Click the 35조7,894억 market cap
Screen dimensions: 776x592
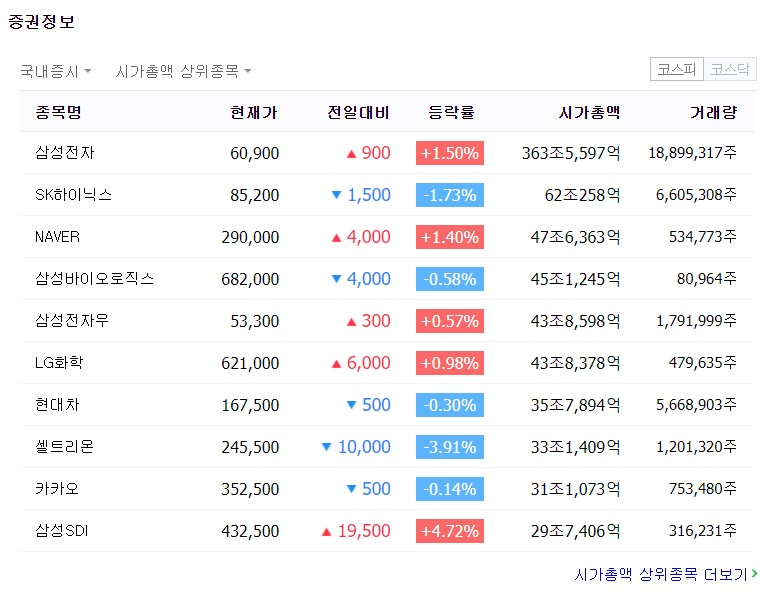[x=576, y=405]
